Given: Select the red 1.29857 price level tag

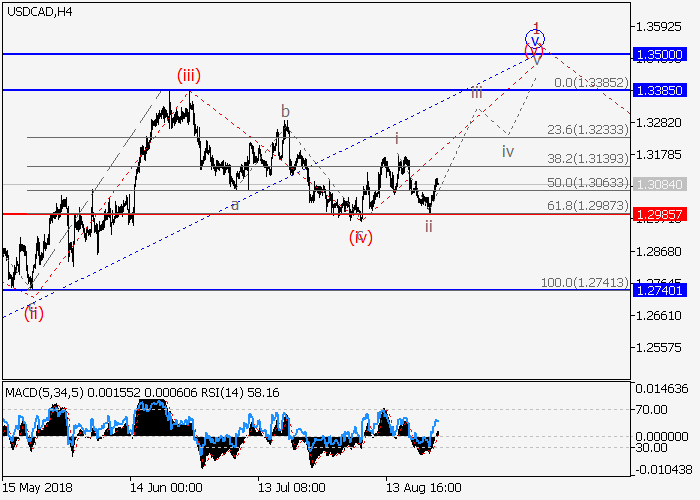Looking at the screenshot, I should 661,214.
